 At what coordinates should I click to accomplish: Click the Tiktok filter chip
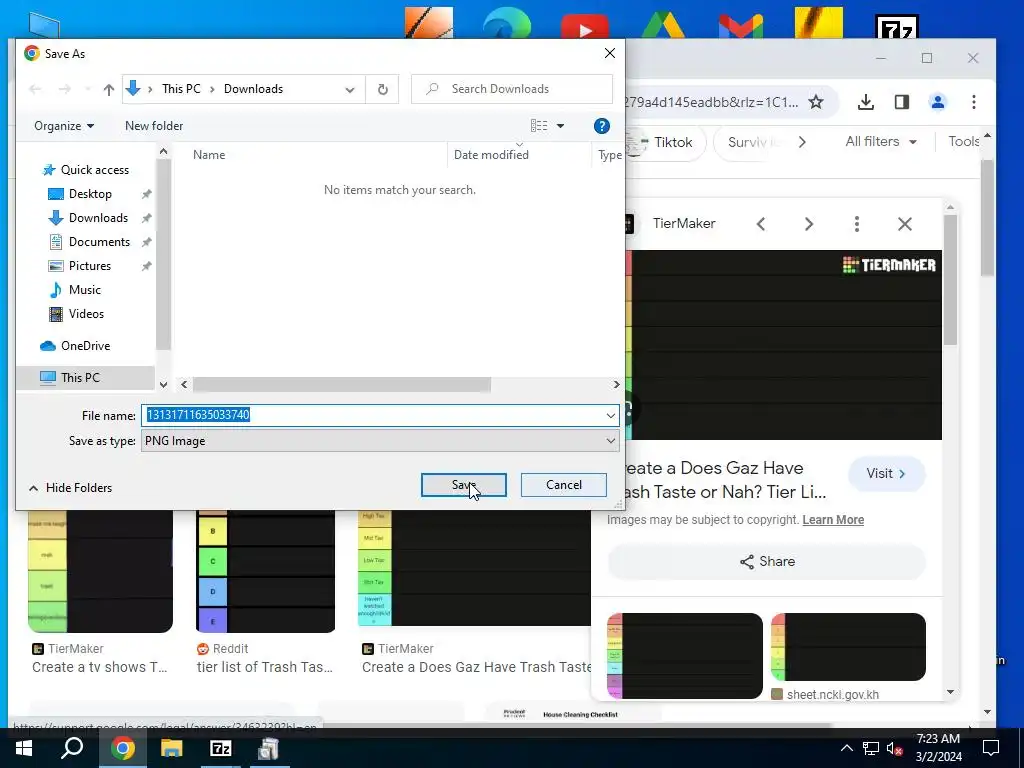pyautogui.click(x=664, y=142)
